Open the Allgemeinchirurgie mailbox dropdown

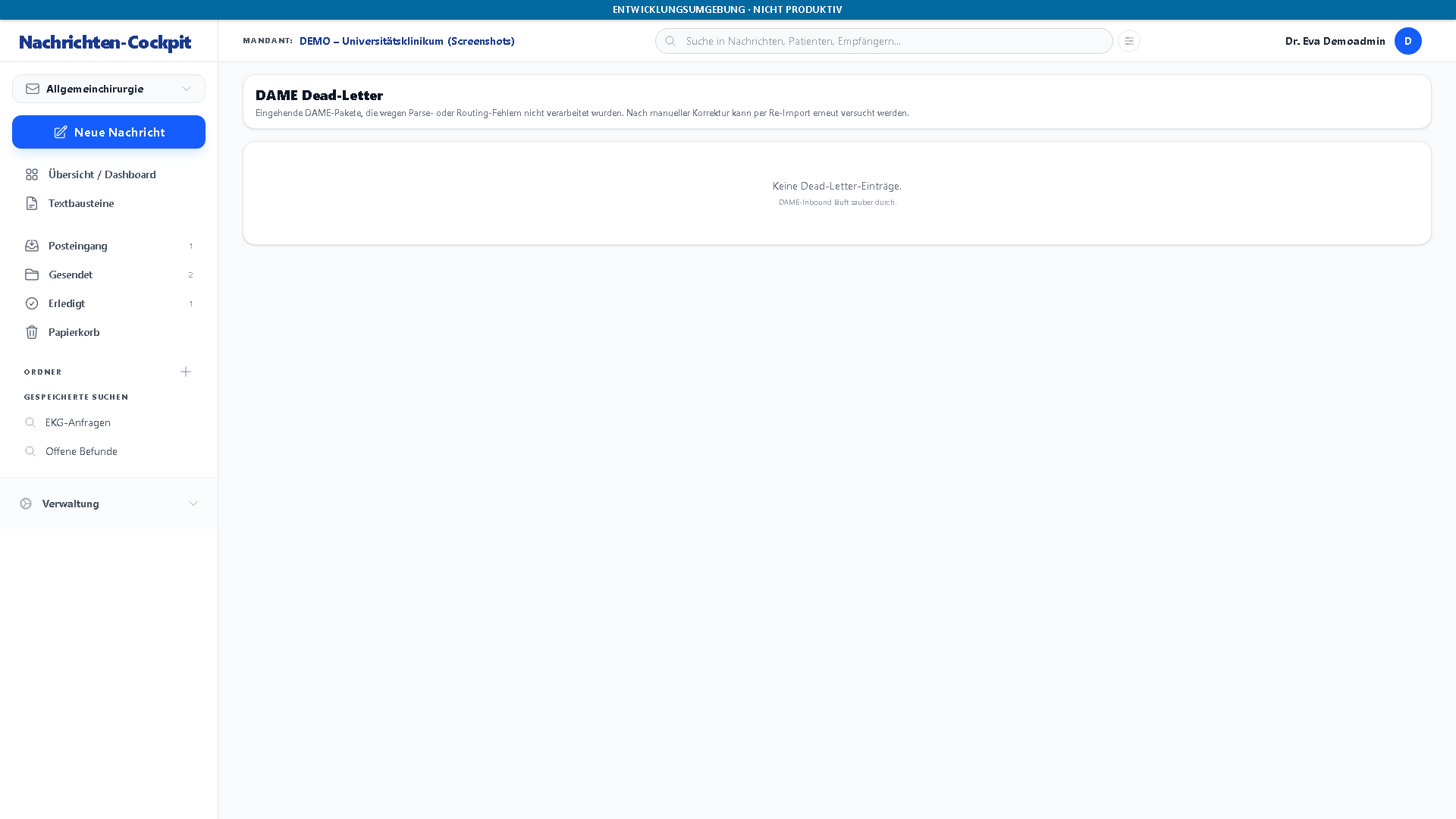coord(108,89)
